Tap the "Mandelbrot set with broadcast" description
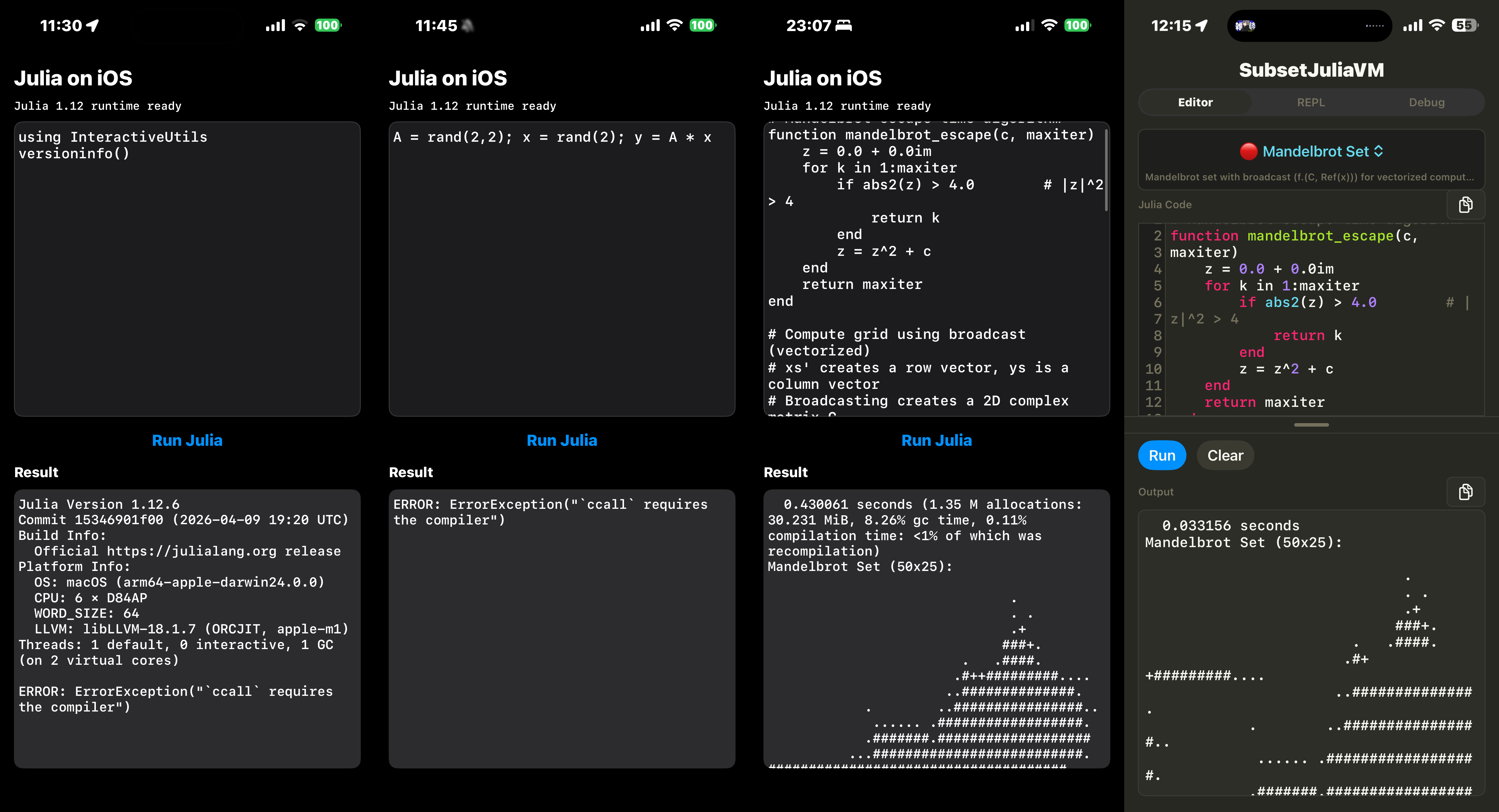The width and height of the screenshot is (1499, 812). click(1310, 177)
